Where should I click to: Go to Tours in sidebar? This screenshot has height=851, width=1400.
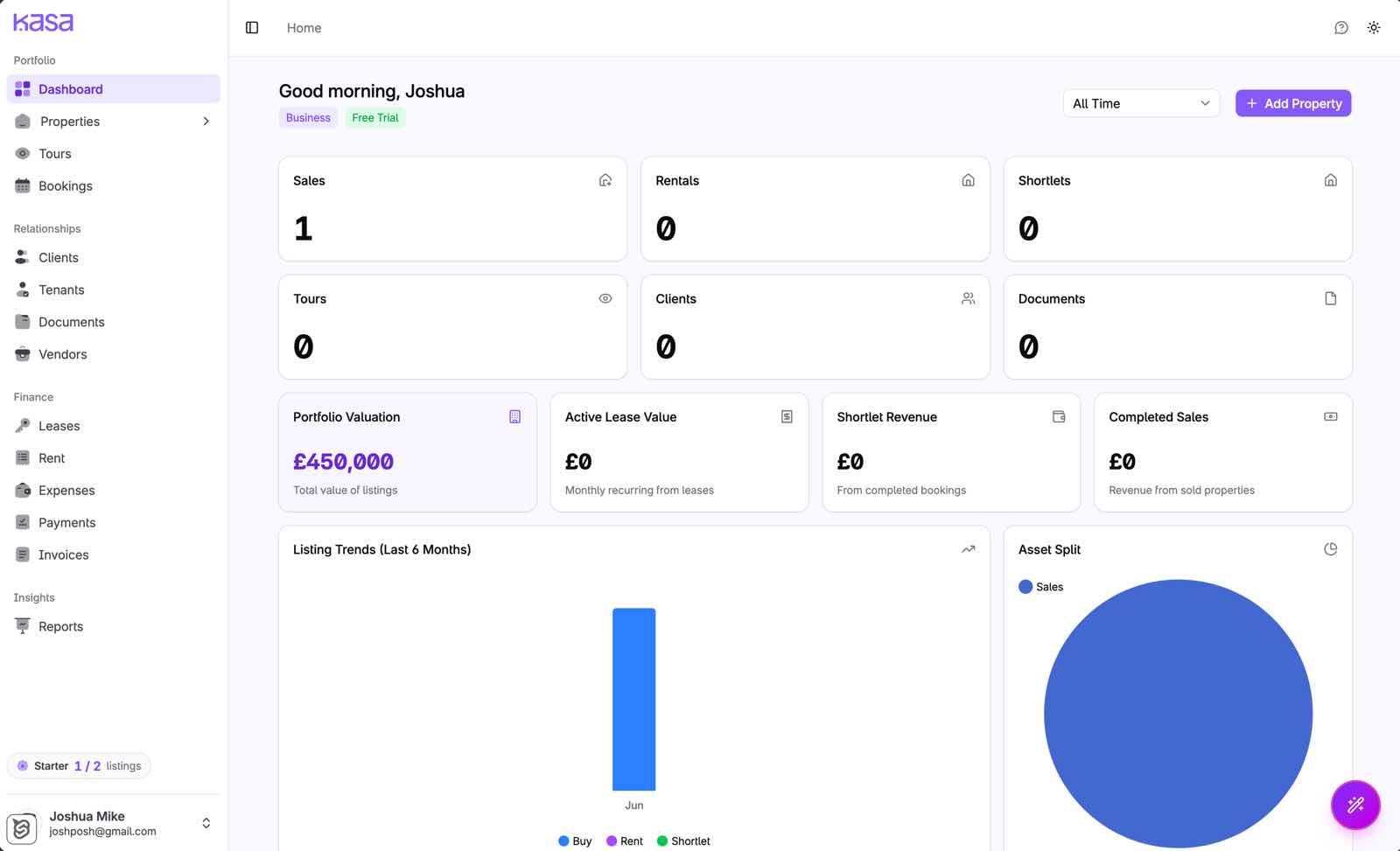114,154
